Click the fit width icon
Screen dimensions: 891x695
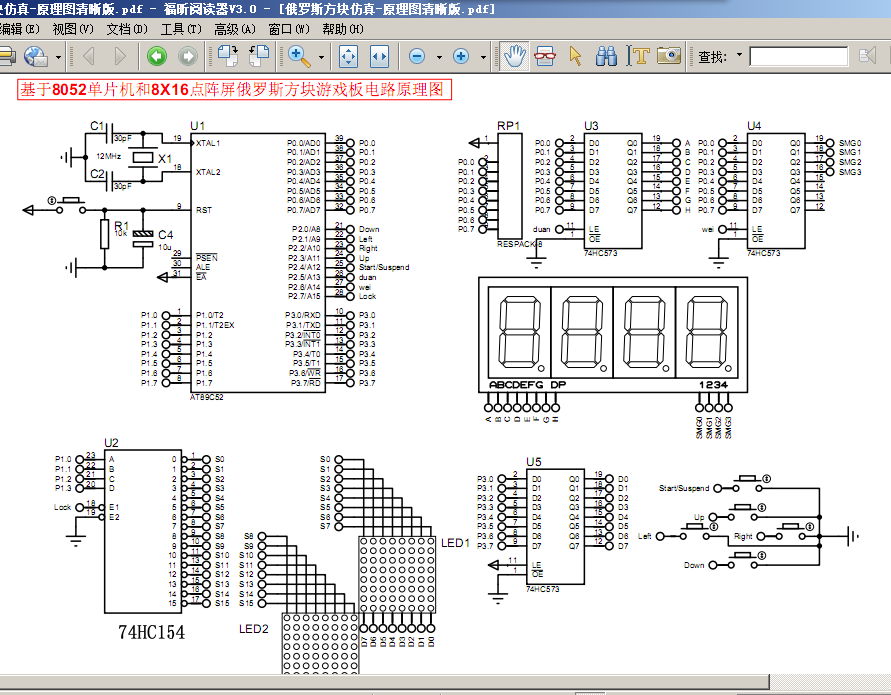point(379,56)
